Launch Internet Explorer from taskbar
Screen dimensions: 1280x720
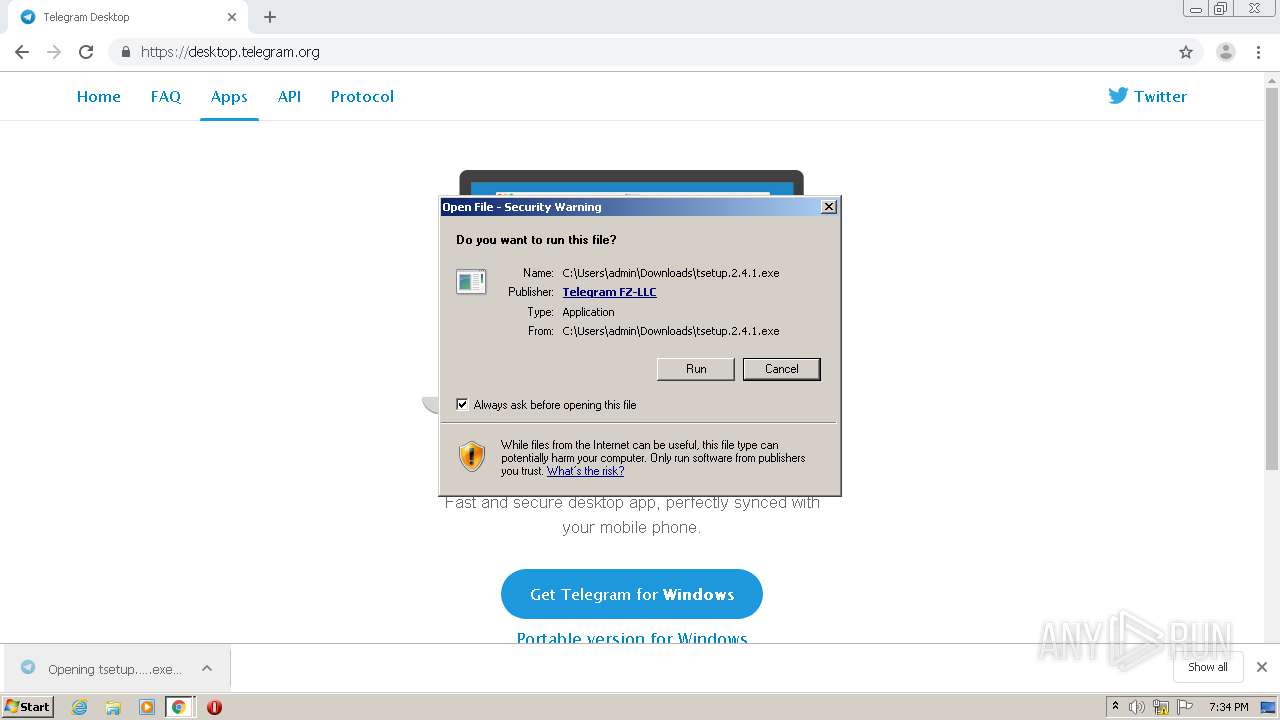click(x=79, y=707)
